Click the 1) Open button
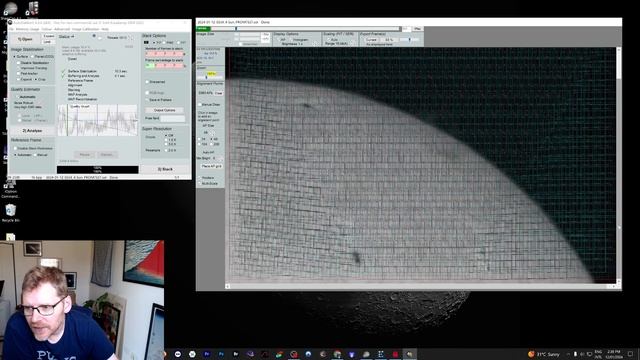 tap(25, 39)
